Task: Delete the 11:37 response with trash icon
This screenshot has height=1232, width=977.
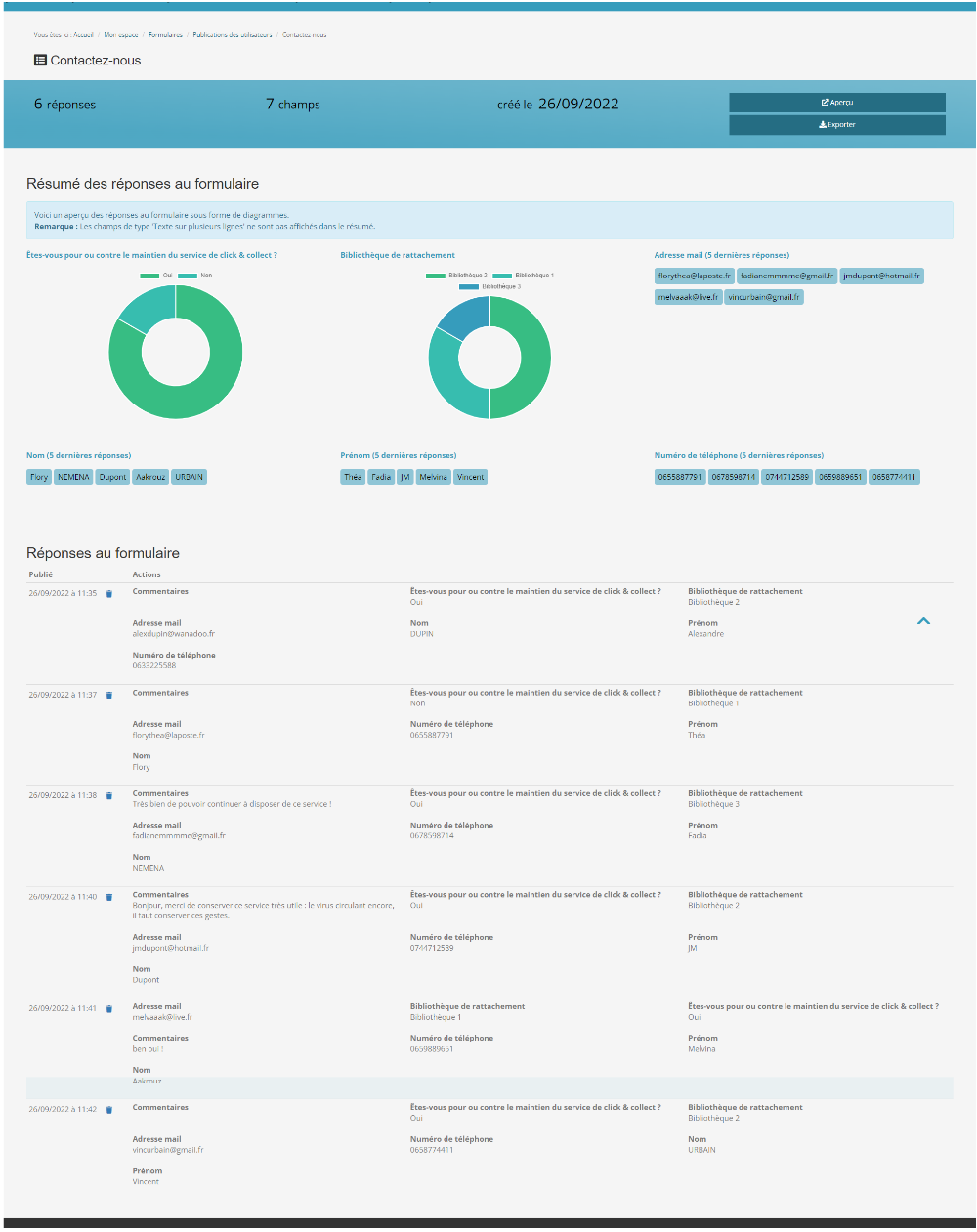Action: pyautogui.click(x=109, y=696)
